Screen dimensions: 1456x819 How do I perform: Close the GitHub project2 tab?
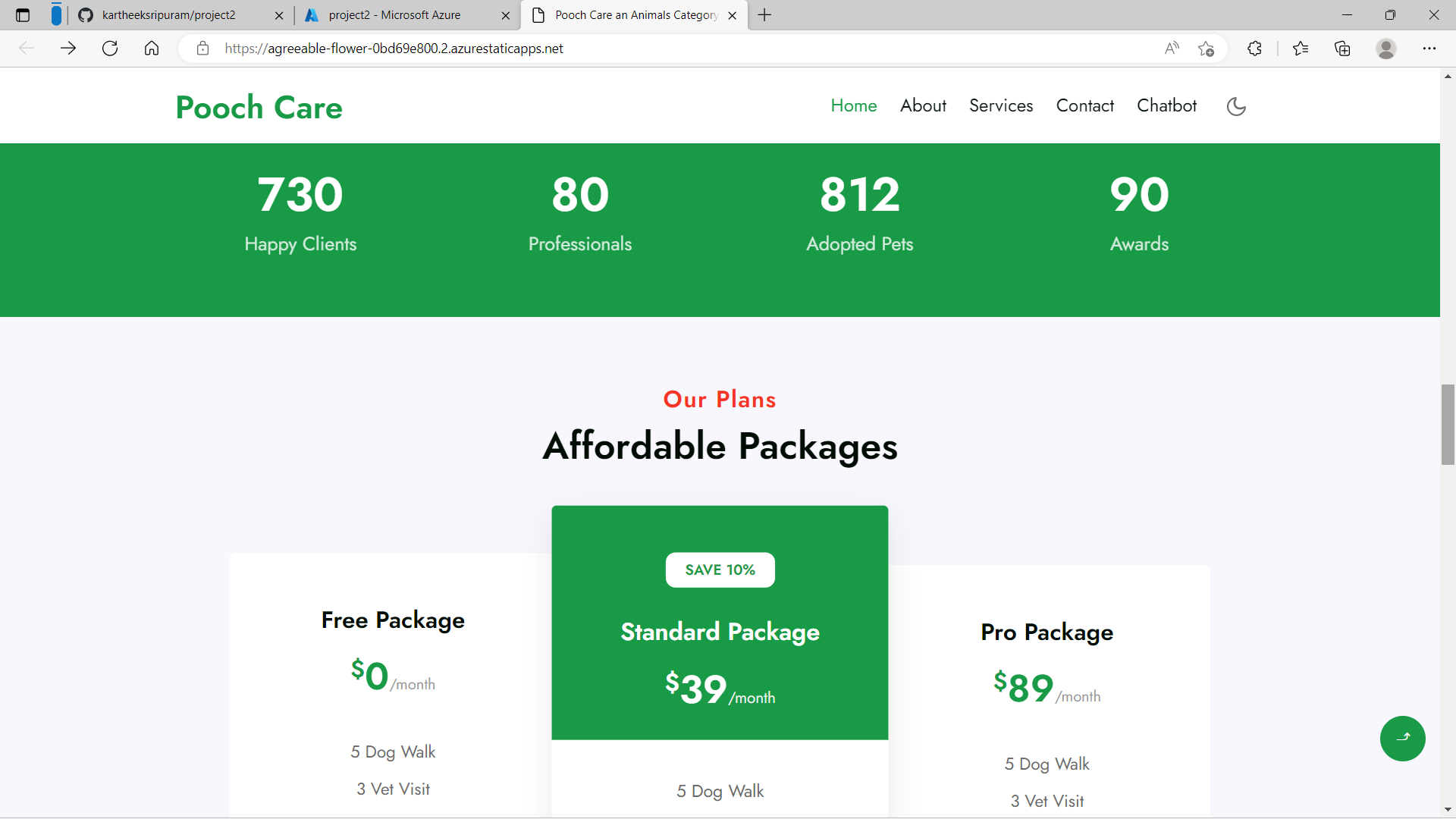click(x=279, y=15)
